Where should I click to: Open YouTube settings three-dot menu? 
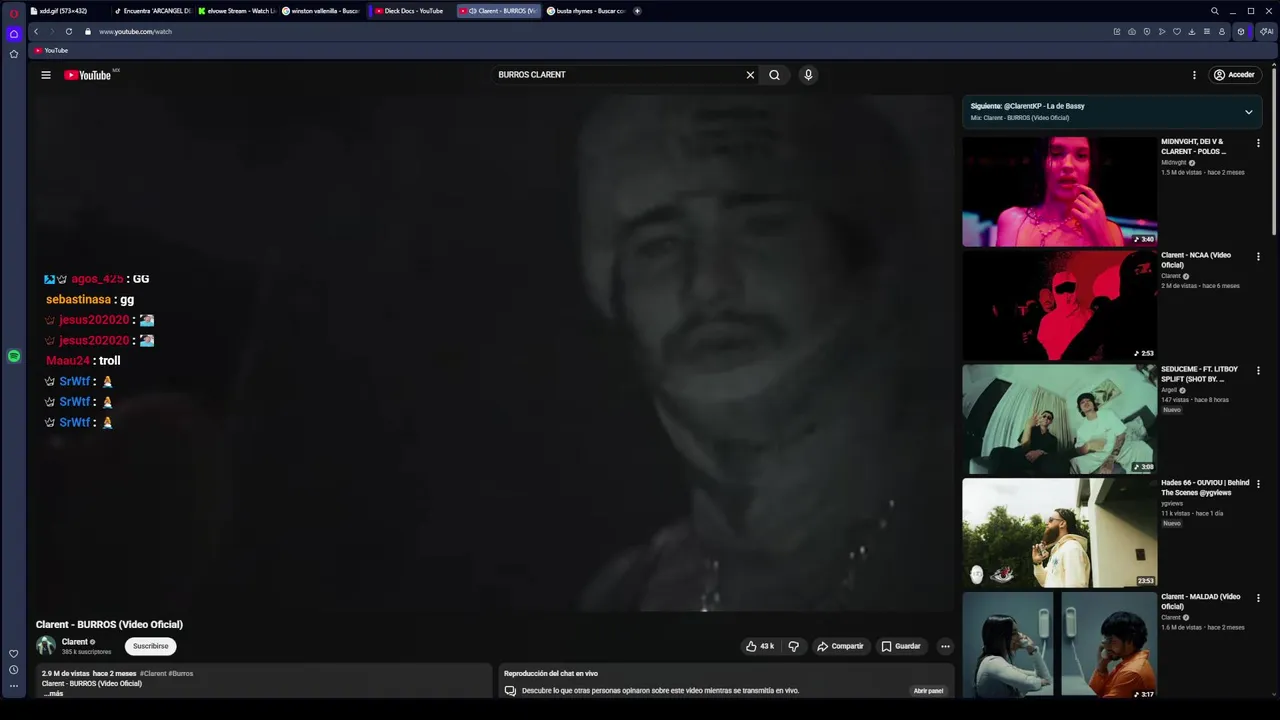click(1194, 75)
